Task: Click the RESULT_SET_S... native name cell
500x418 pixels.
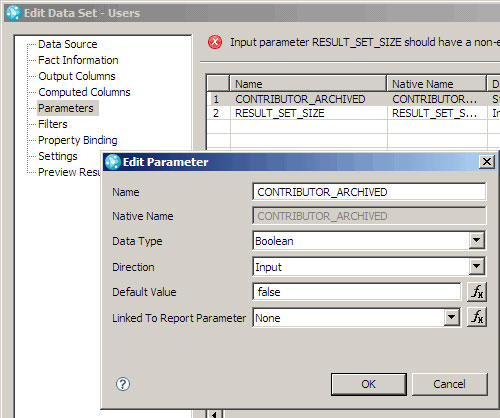Action: click(437, 113)
